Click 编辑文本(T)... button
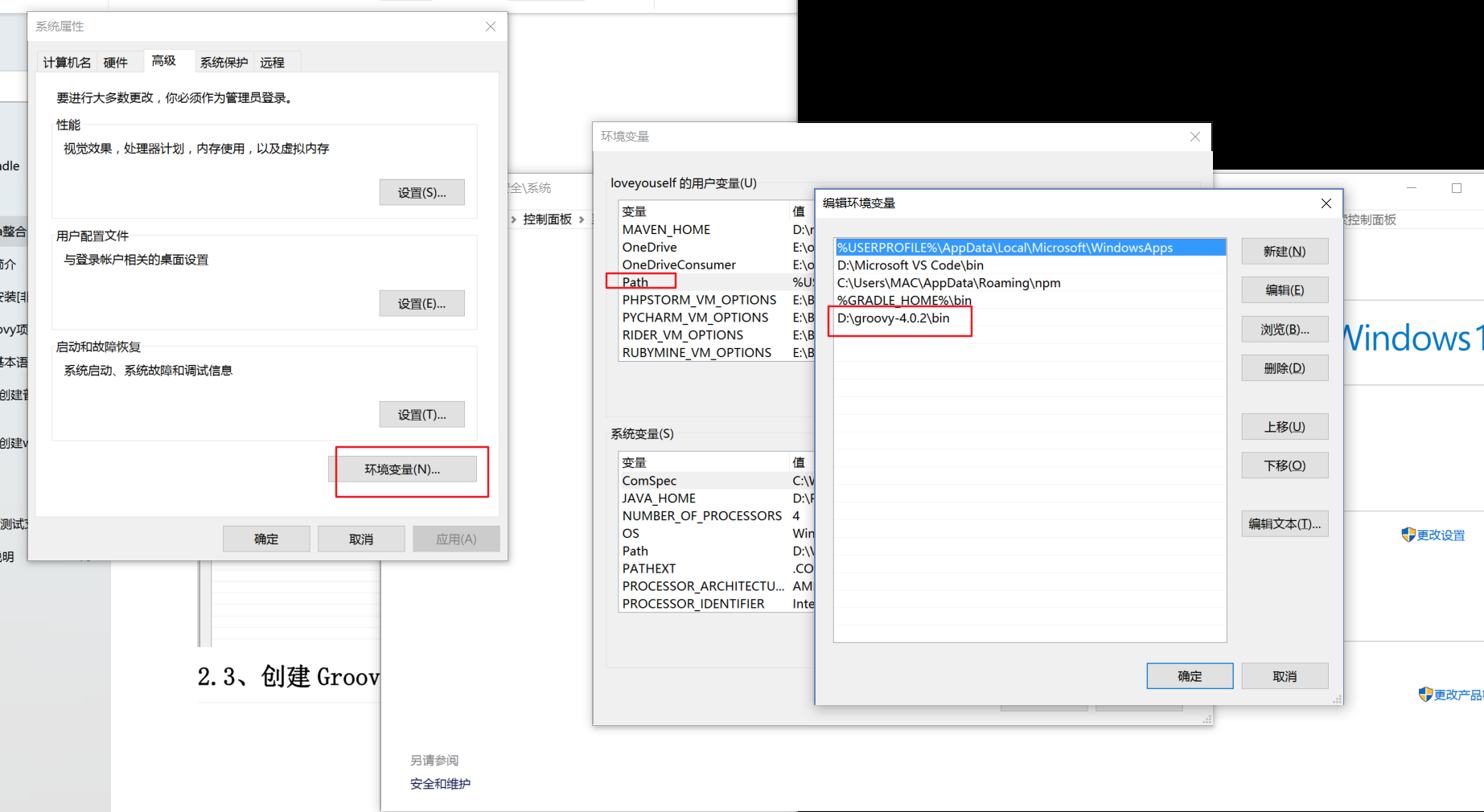The width and height of the screenshot is (1484, 812). tap(1285, 524)
